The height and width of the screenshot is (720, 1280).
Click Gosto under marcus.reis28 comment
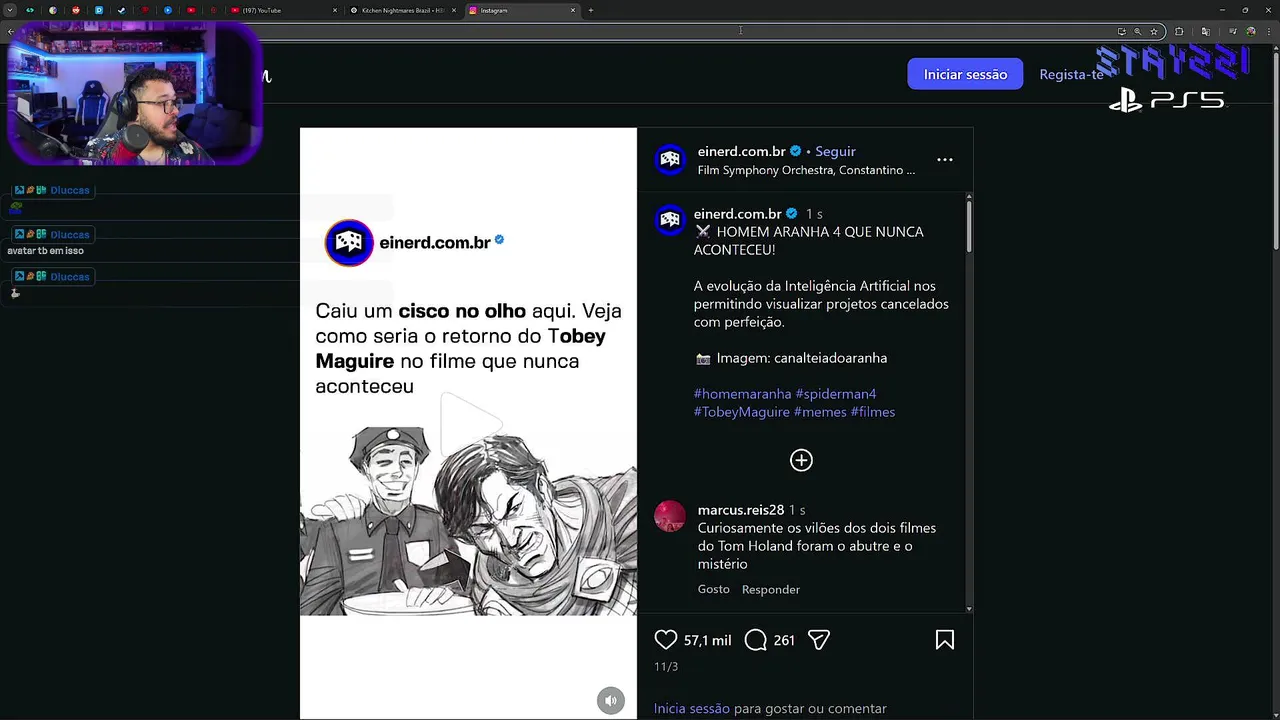click(714, 589)
